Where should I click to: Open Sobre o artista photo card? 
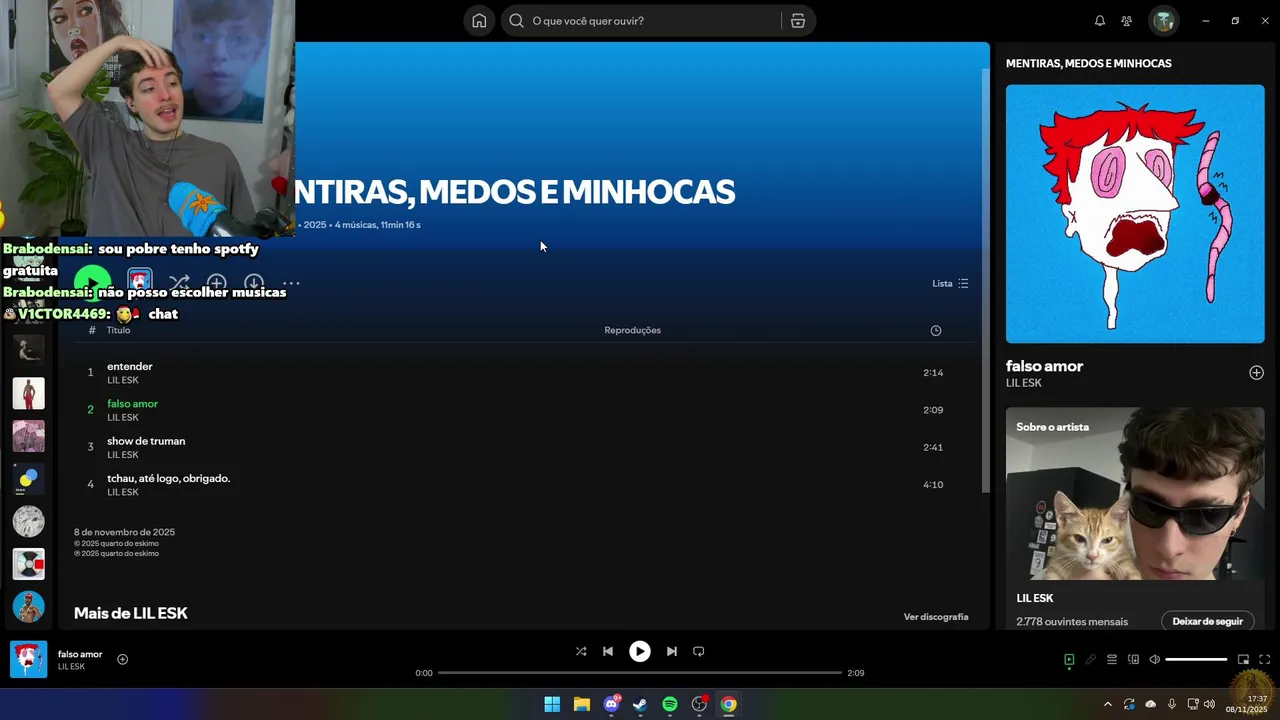click(1135, 493)
